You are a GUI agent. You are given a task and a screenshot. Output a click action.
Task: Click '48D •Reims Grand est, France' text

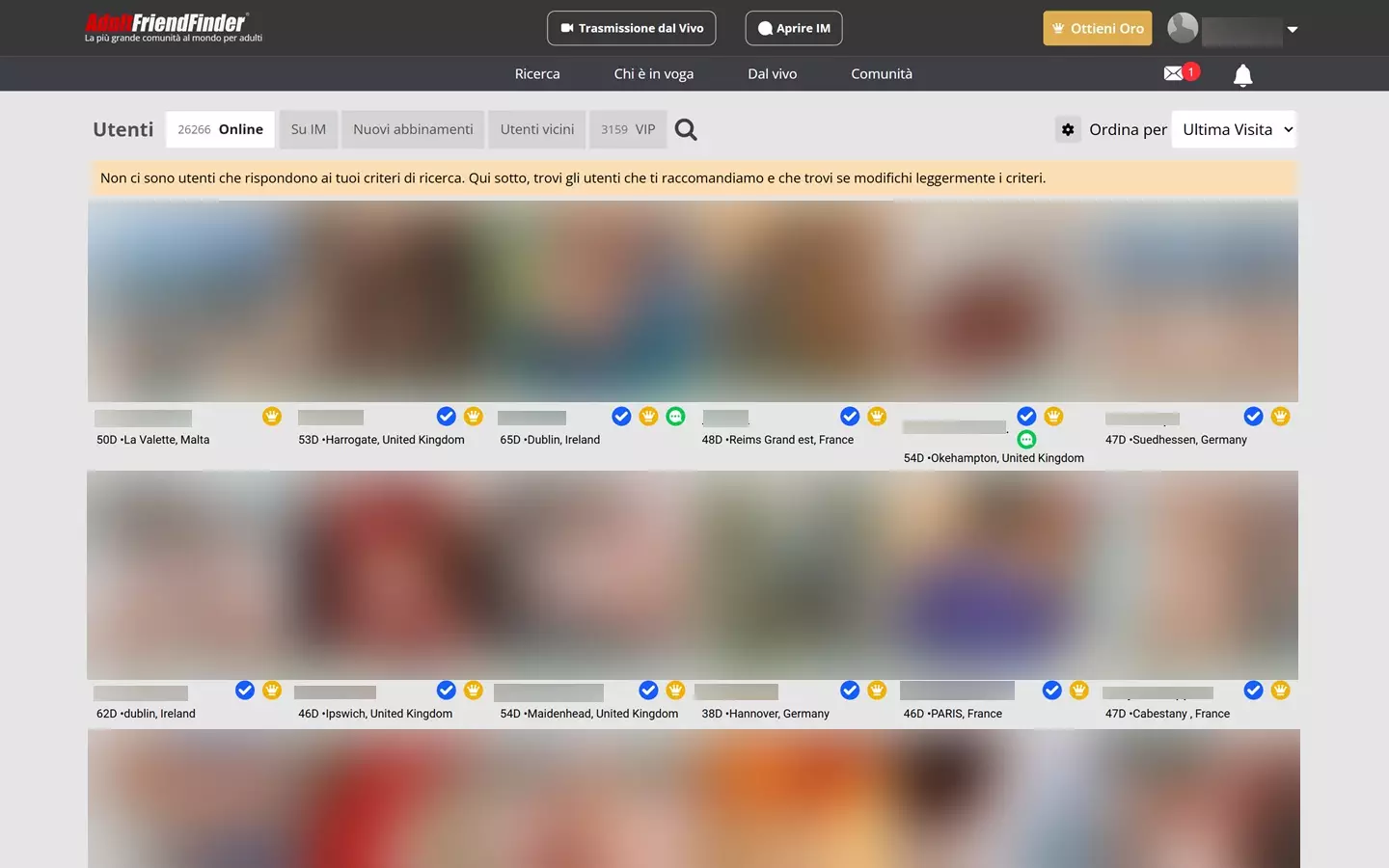click(x=777, y=440)
